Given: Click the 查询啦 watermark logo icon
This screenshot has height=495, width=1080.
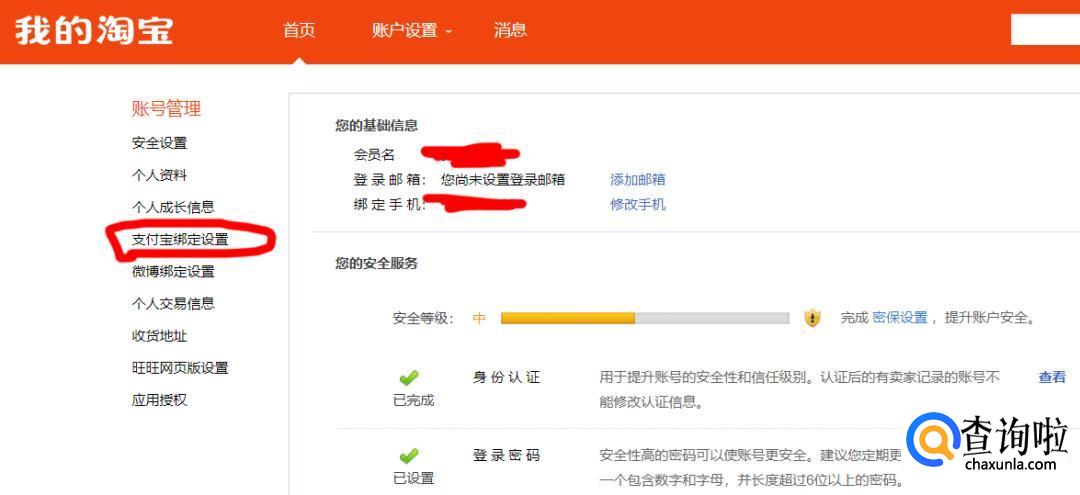Looking at the screenshot, I should [932, 440].
